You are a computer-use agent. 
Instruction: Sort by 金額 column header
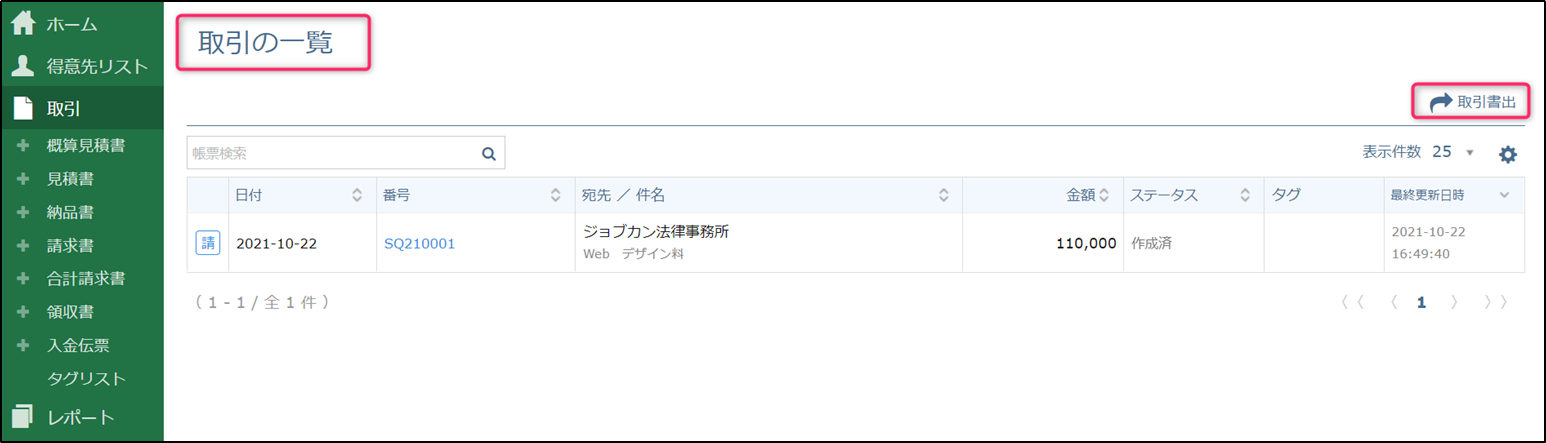tap(1104, 195)
